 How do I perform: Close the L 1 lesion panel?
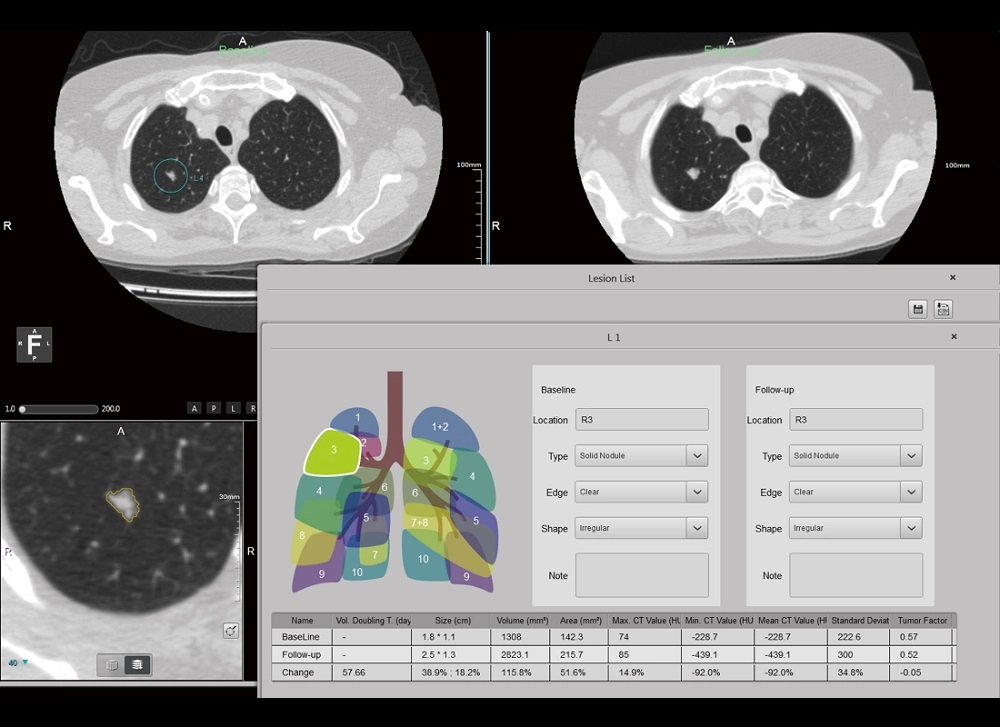pos(953,337)
